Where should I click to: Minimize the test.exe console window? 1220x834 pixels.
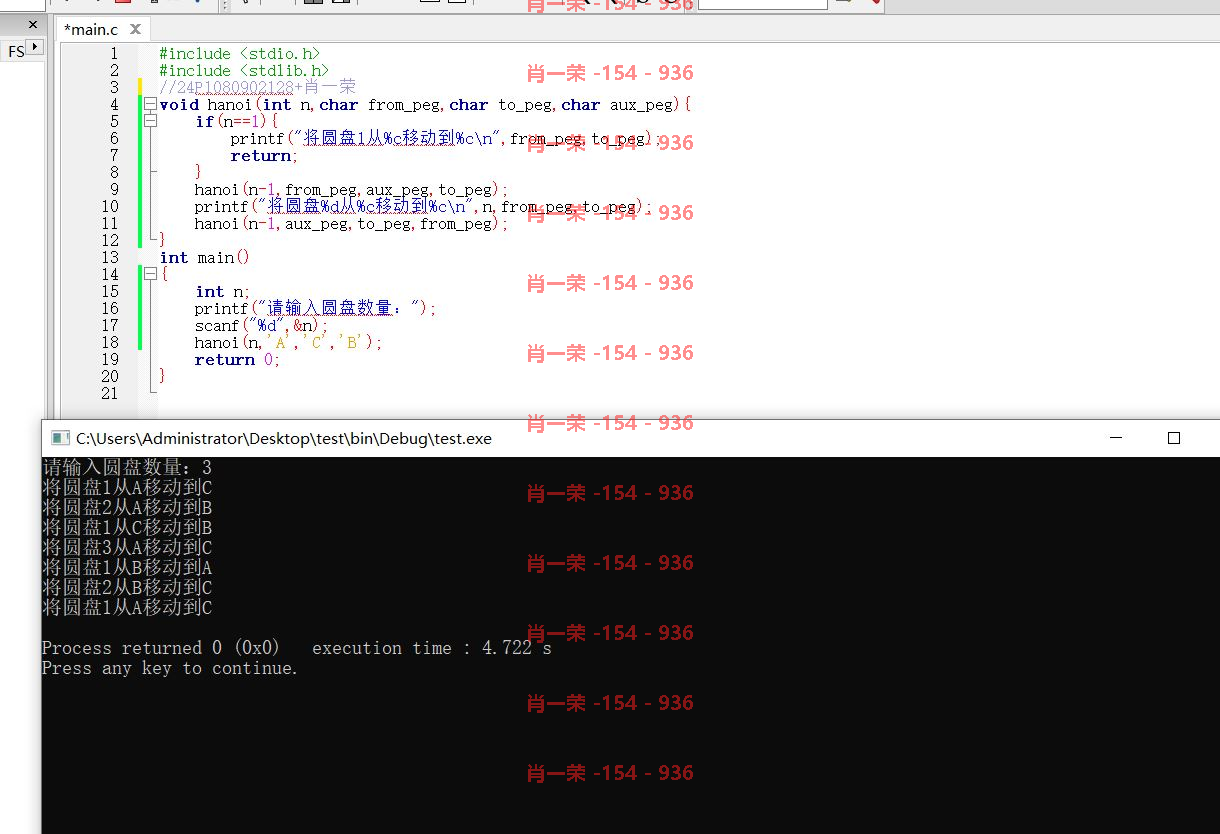(x=1118, y=438)
